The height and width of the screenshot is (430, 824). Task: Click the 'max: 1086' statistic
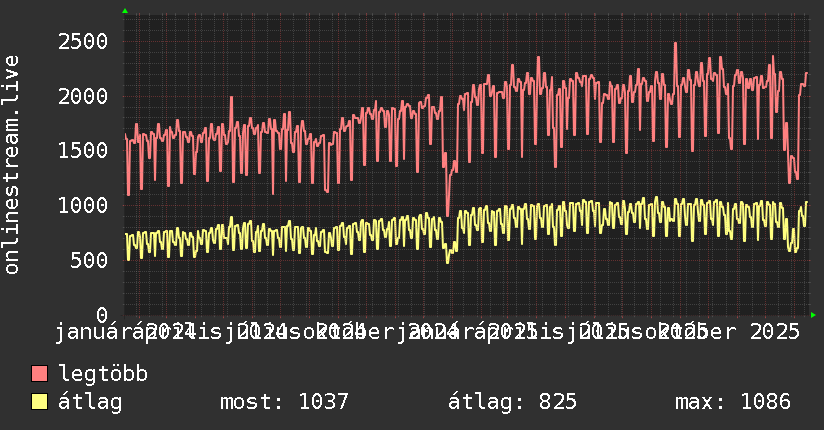click(x=733, y=402)
